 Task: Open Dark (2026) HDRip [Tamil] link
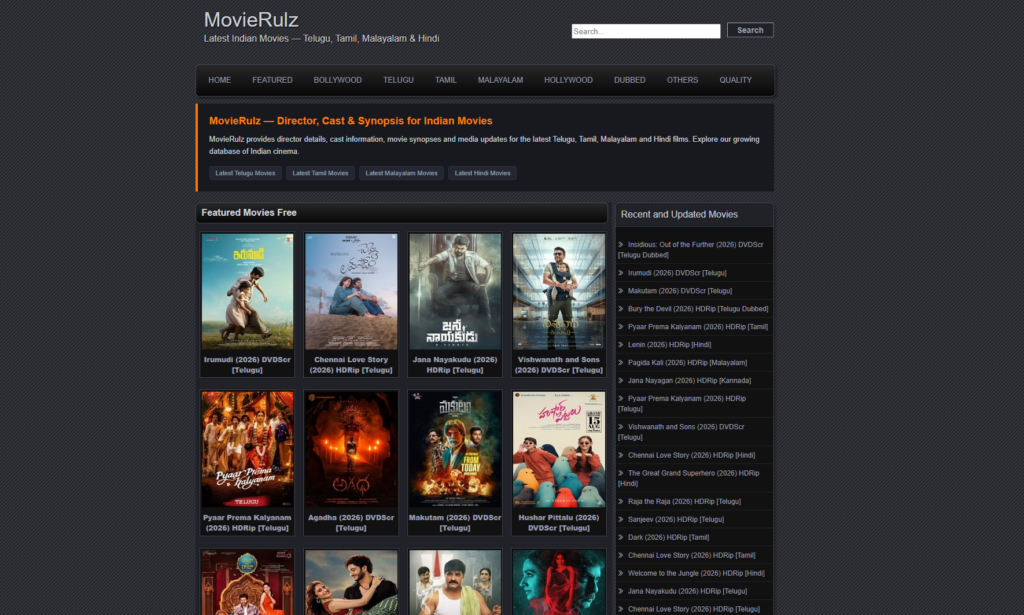(x=669, y=538)
